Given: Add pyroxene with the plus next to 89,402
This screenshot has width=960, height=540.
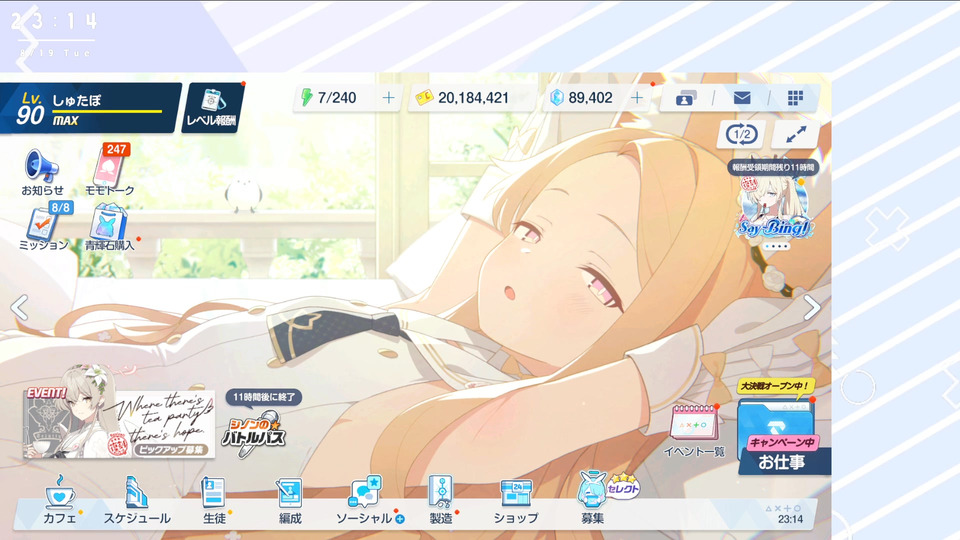Looking at the screenshot, I should 637,98.
